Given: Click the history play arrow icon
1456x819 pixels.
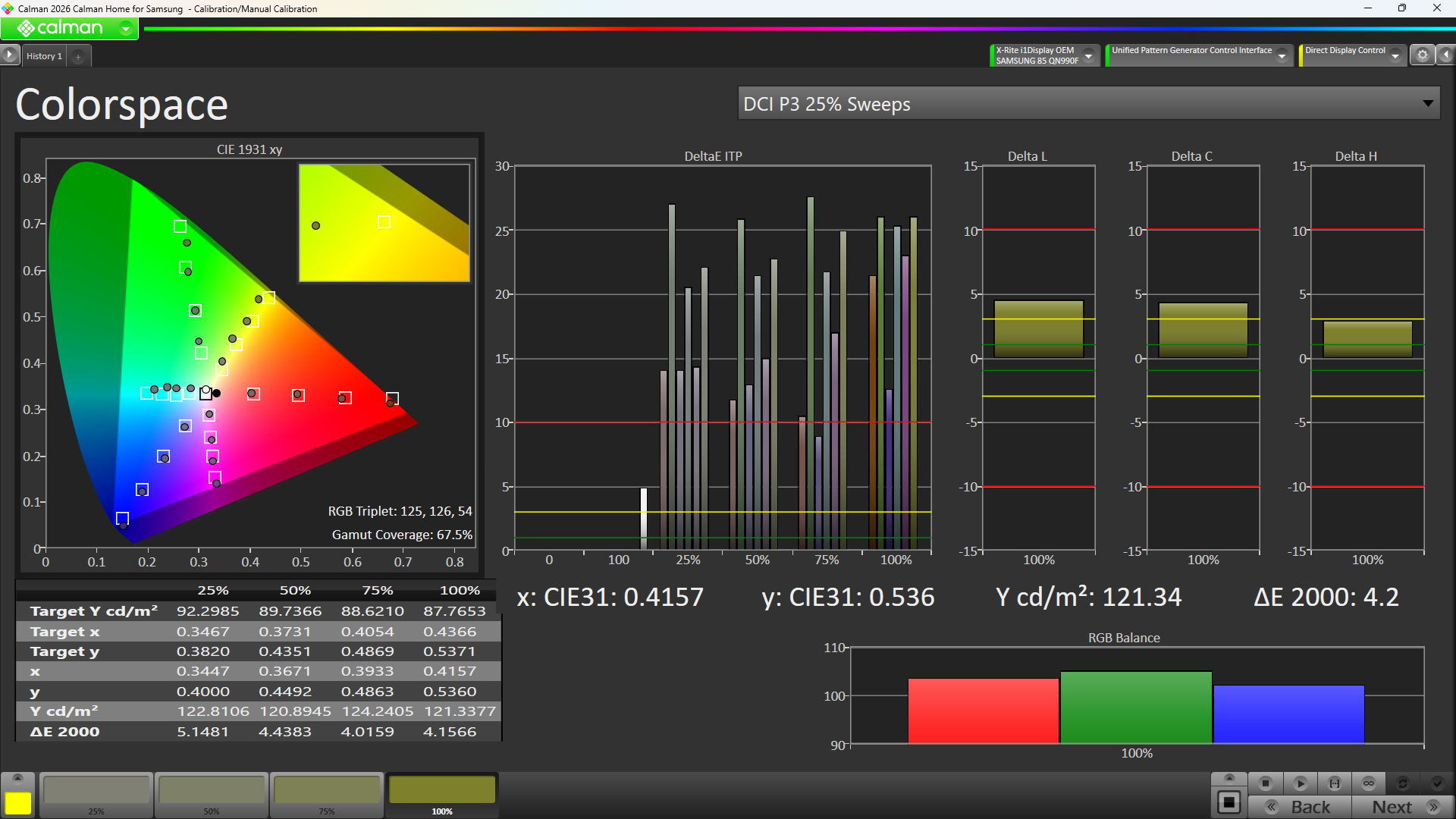Looking at the screenshot, I should click(9, 55).
